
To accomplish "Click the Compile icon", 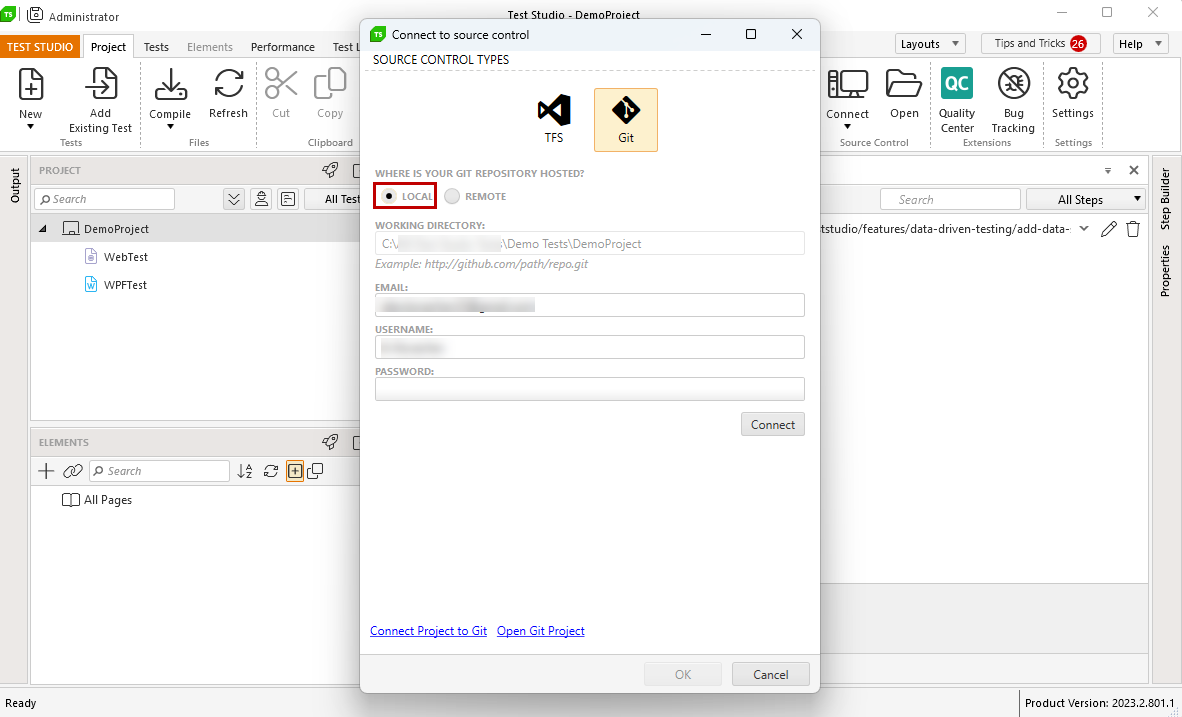I will tap(170, 84).
